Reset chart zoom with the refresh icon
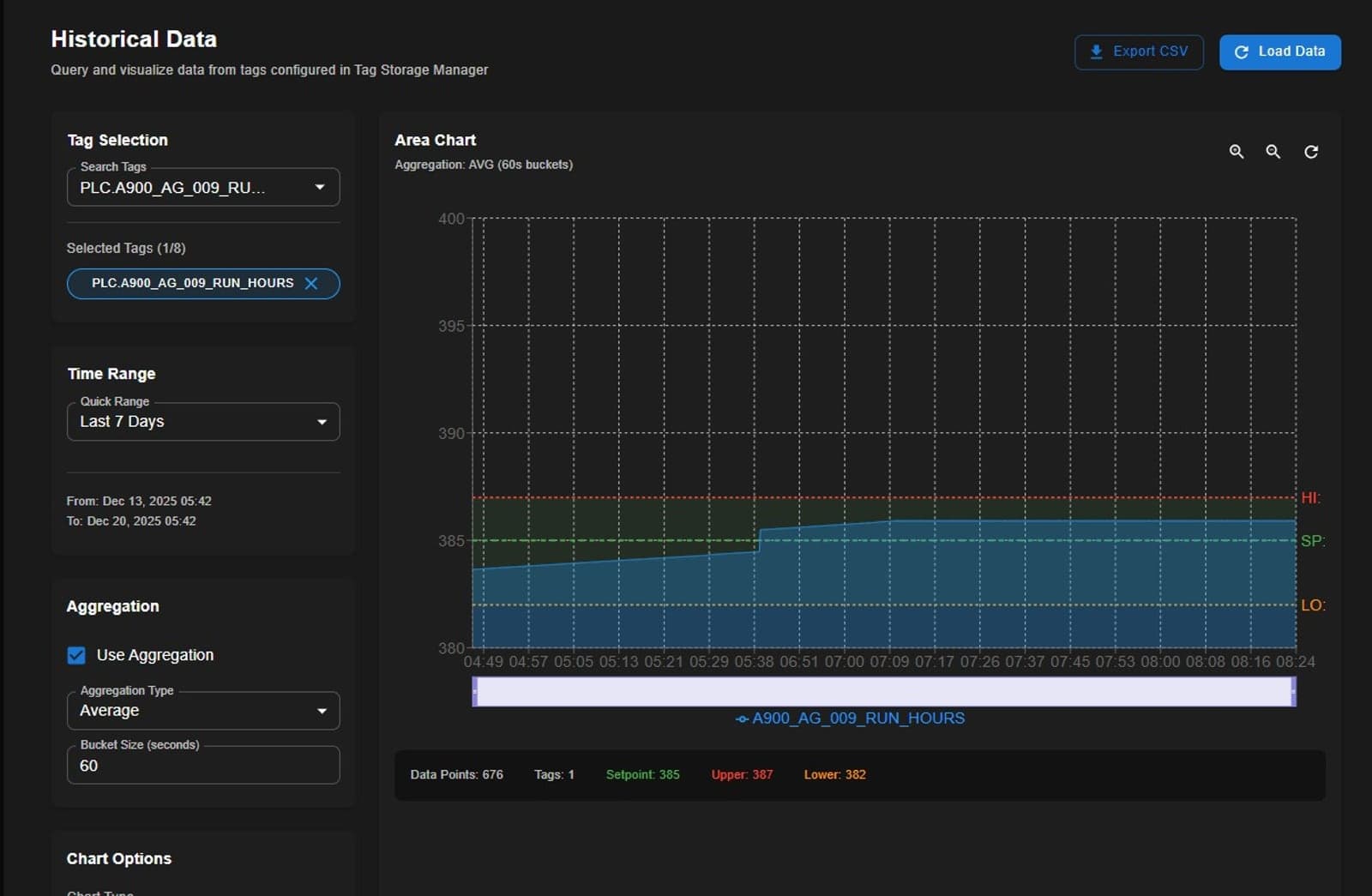The width and height of the screenshot is (1372, 896). point(1311,152)
